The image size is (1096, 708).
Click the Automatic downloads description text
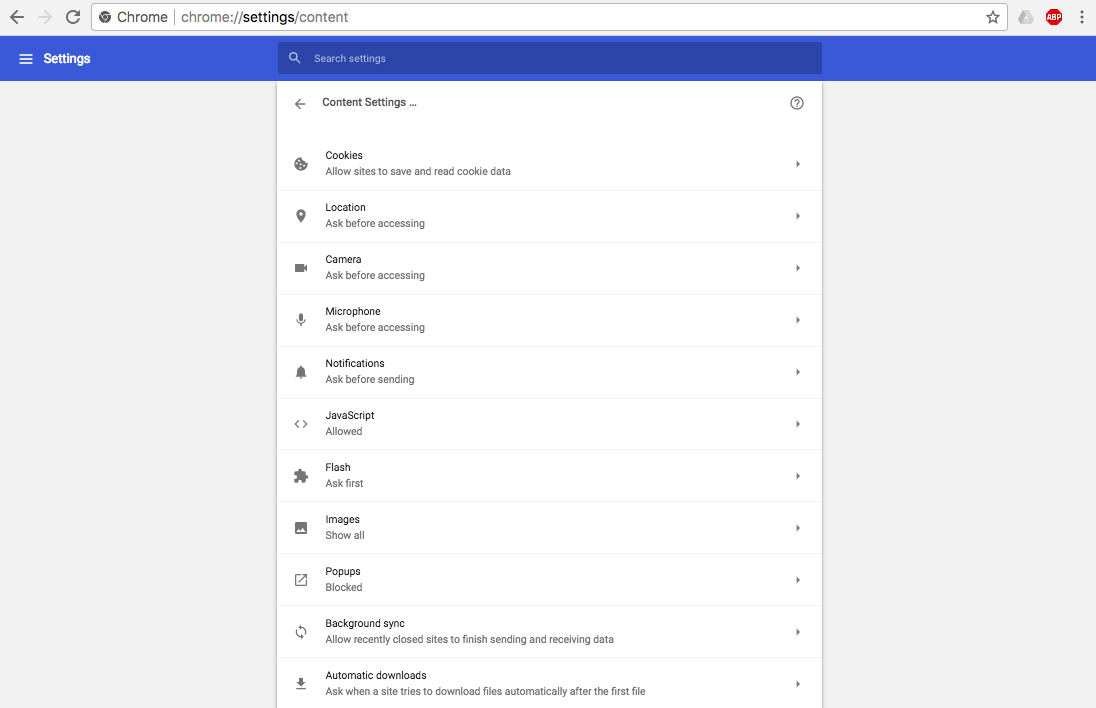coord(485,691)
